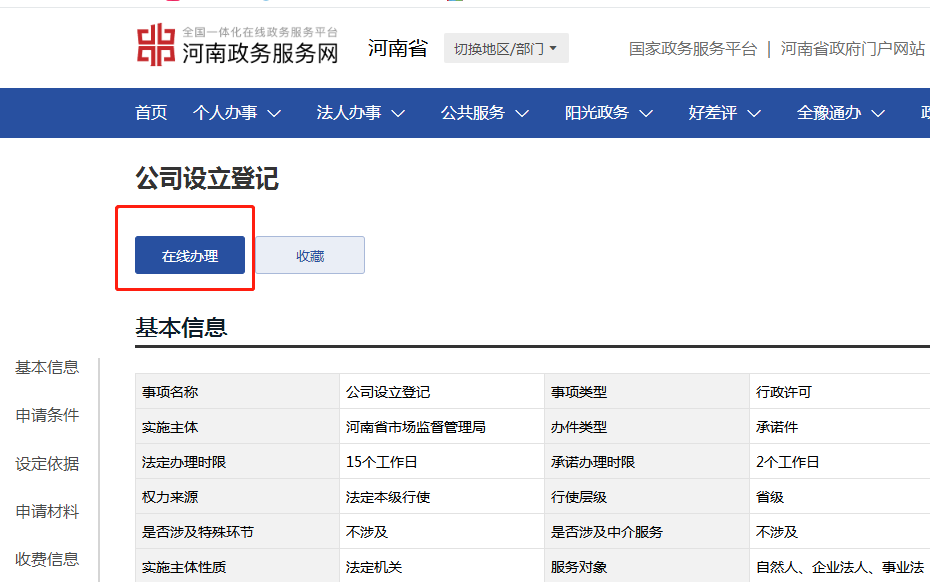Select the 是否涉及特殊环节 label cell
The width and height of the screenshot is (930, 582).
click(x=237, y=532)
